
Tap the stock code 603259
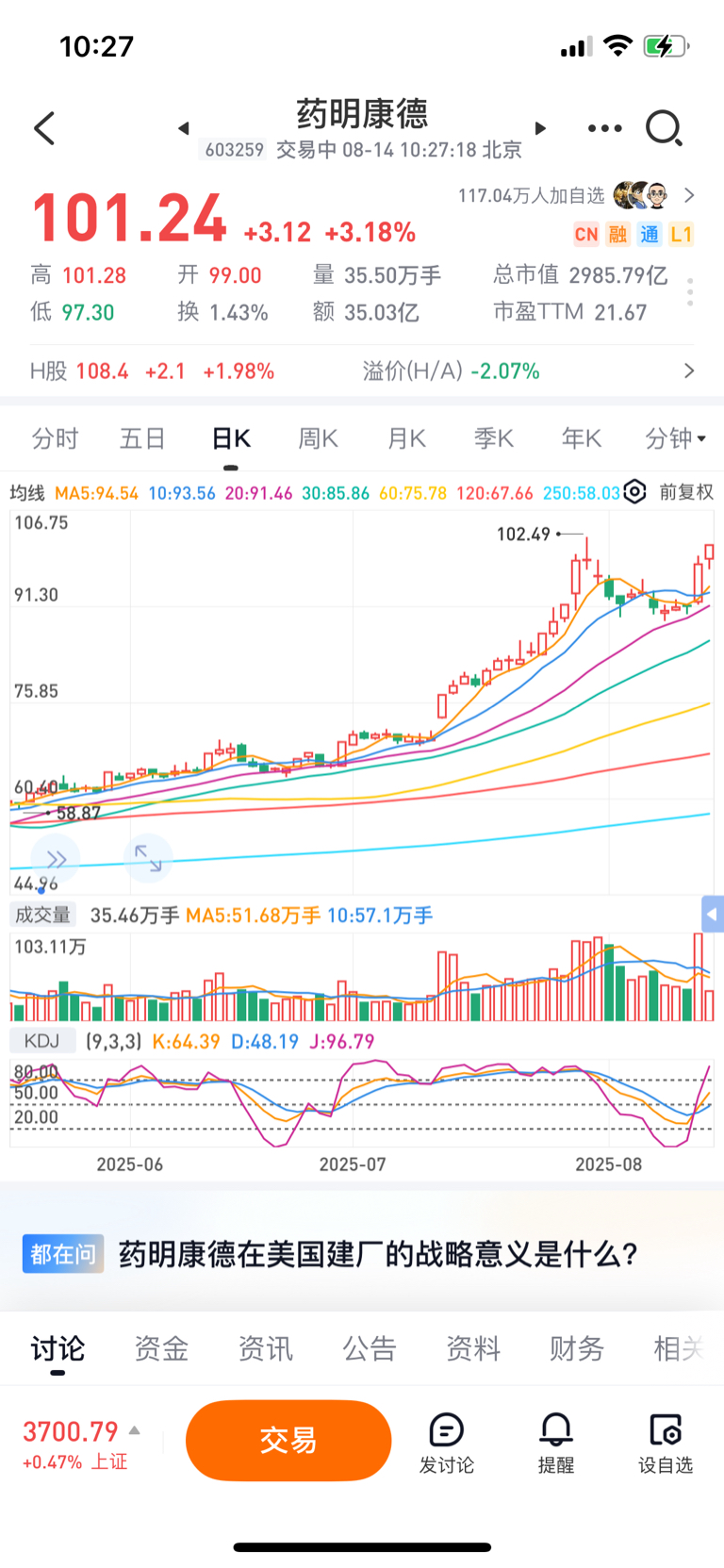point(235,150)
